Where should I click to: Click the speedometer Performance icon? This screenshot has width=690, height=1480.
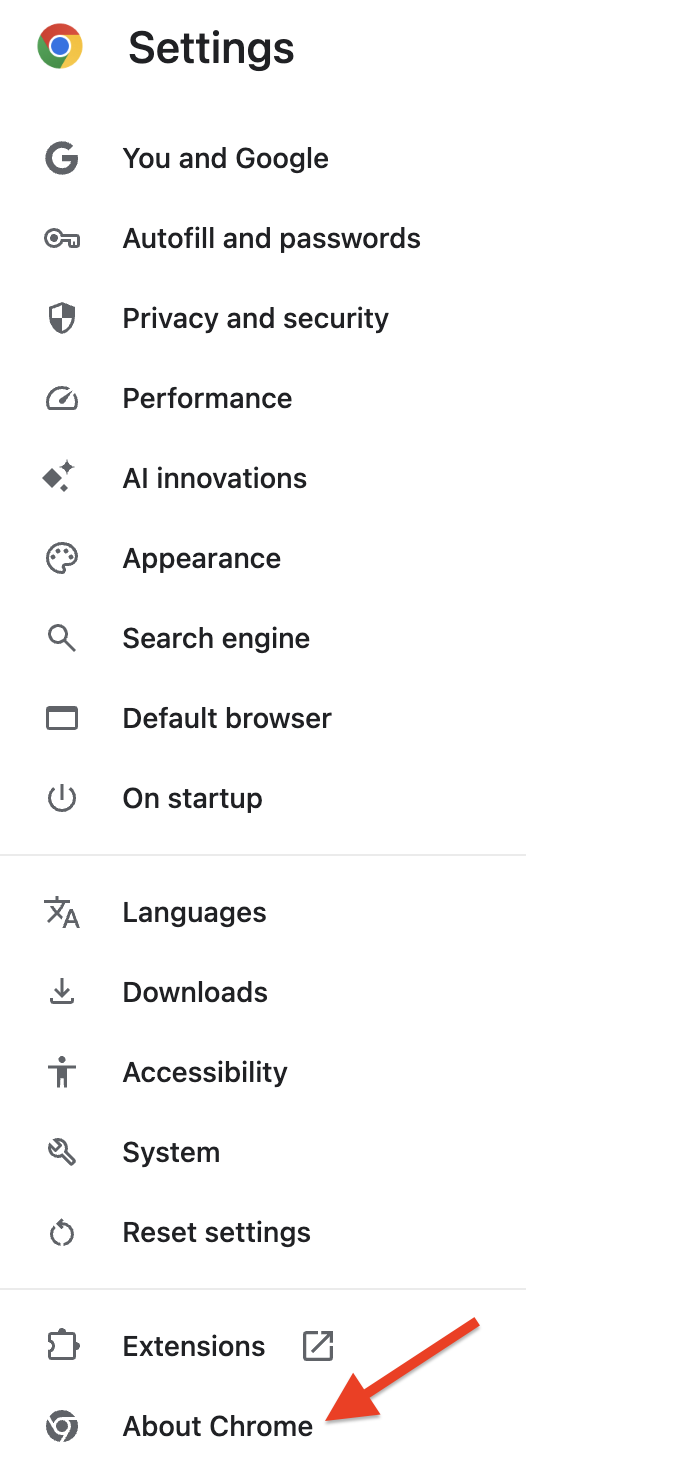[x=62, y=398]
